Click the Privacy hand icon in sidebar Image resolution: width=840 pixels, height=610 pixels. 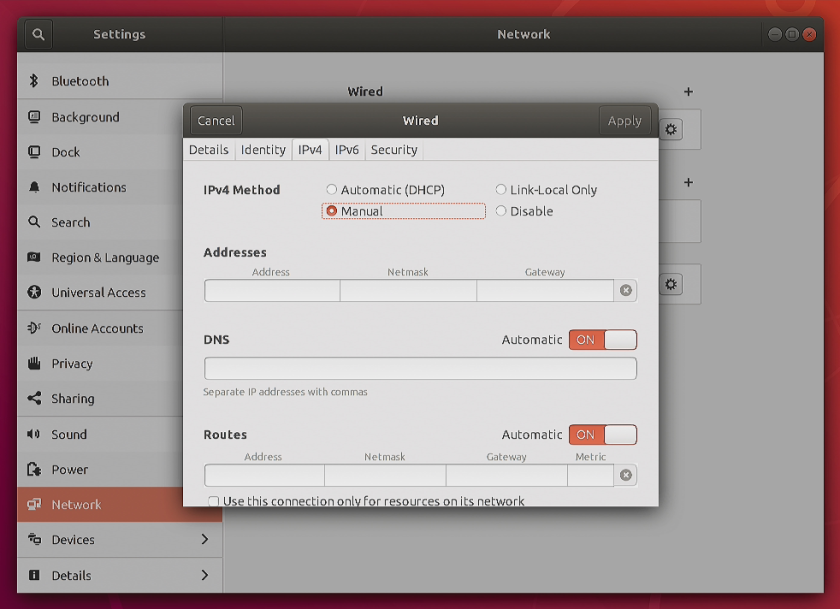tap(34, 364)
